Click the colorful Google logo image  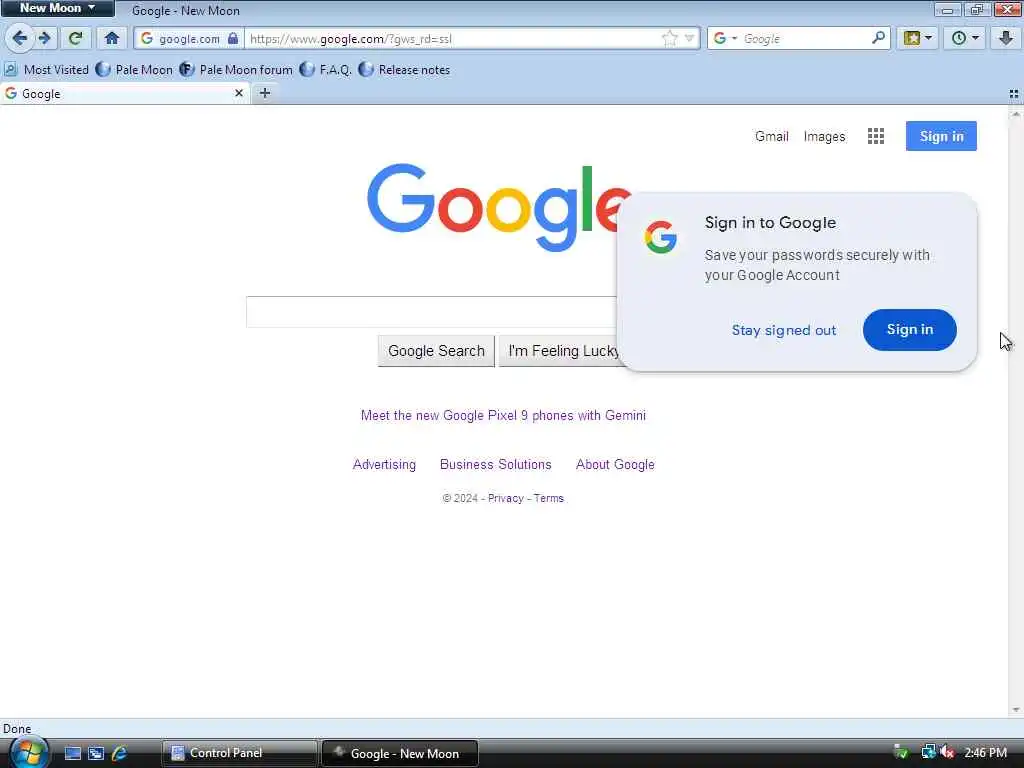[500, 207]
